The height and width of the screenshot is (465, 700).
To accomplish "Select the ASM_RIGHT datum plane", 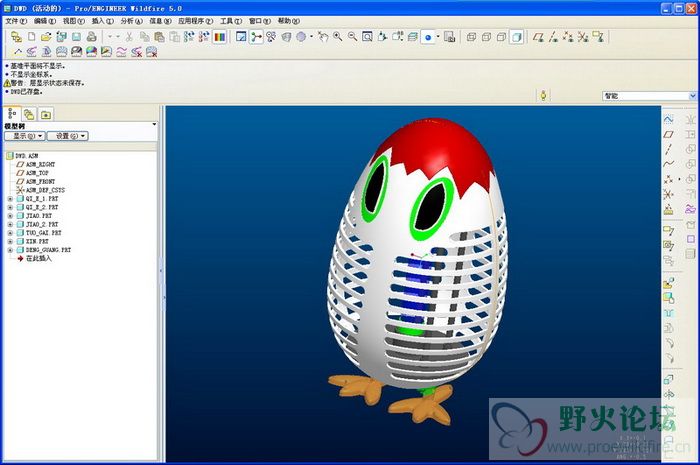I will click(40, 164).
